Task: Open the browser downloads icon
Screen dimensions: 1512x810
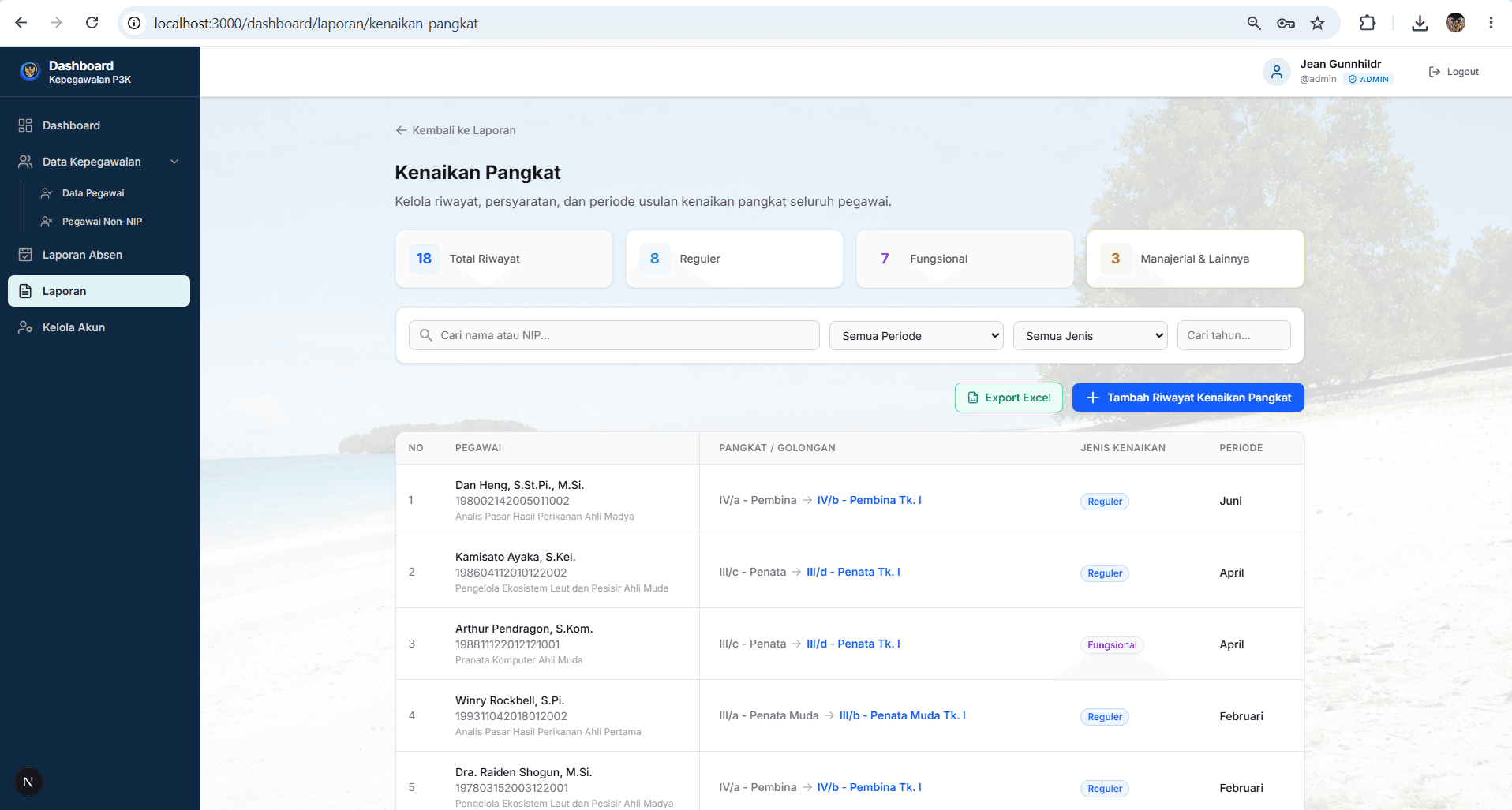Action: click(x=1420, y=23)
